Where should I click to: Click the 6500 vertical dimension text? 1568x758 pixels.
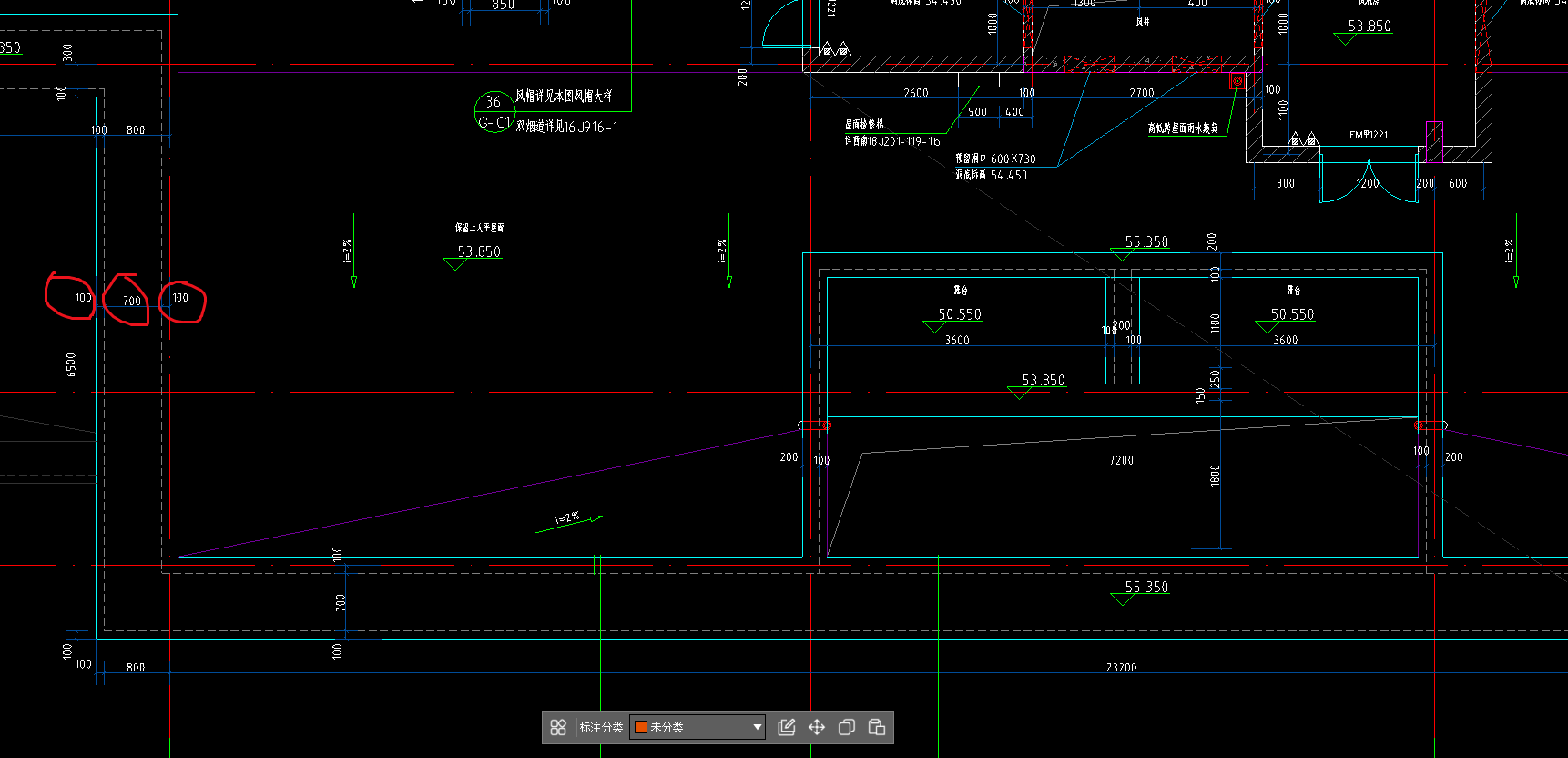point(72,364)
